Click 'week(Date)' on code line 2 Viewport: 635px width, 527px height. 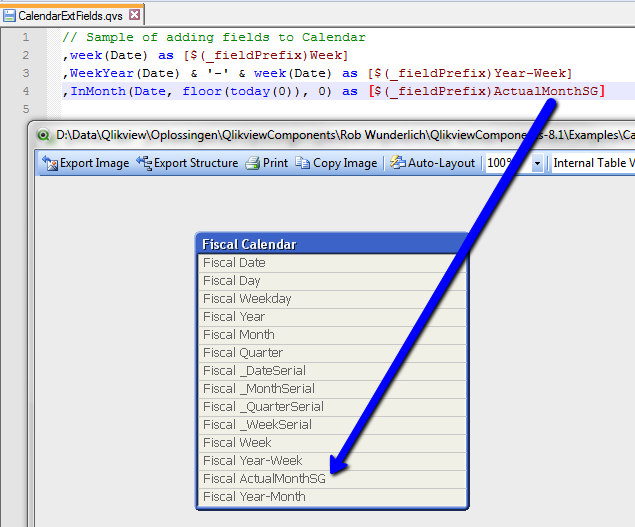109,55
